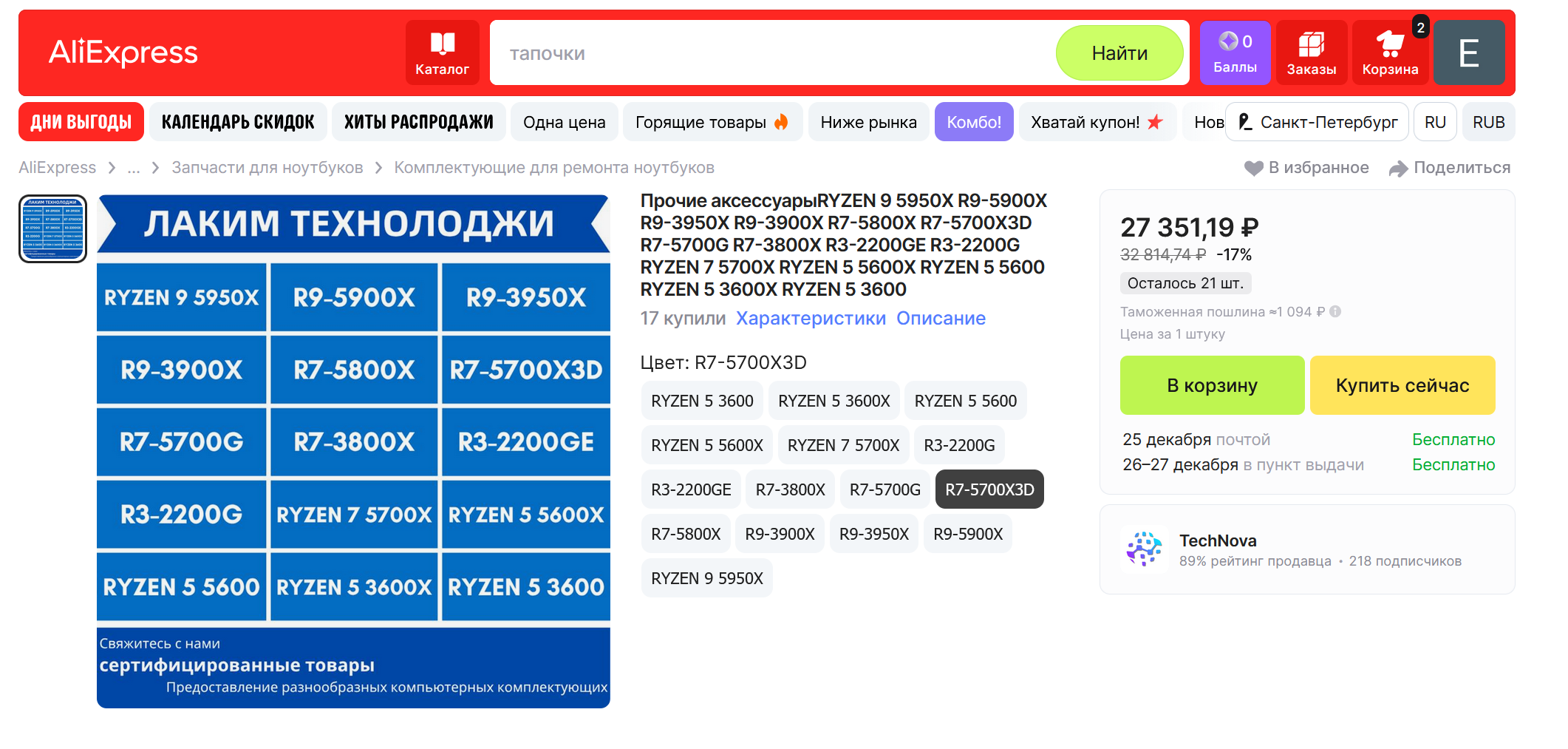
Task: Click the old price 32 814,74 ₽
Action: [1163, 255]
